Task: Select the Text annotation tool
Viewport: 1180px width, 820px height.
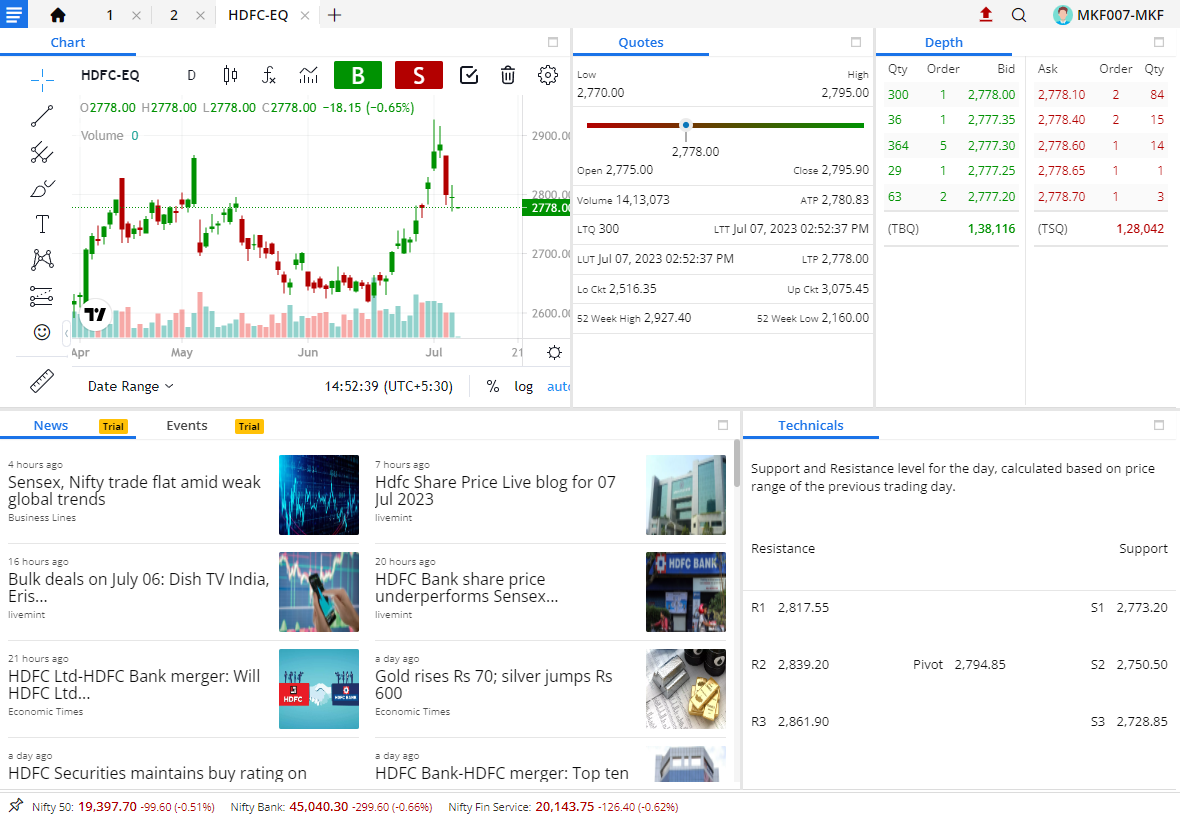Action: pyautogui.click(x=42, y=224)
